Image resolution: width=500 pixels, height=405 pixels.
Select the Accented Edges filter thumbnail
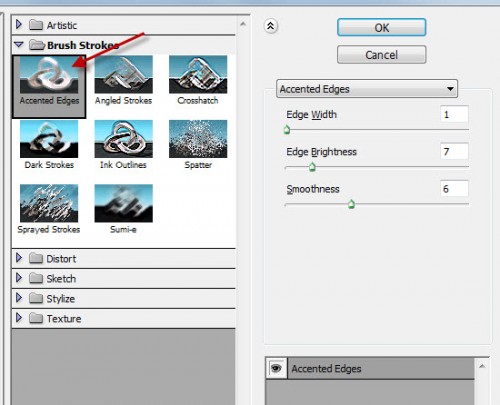49,75
